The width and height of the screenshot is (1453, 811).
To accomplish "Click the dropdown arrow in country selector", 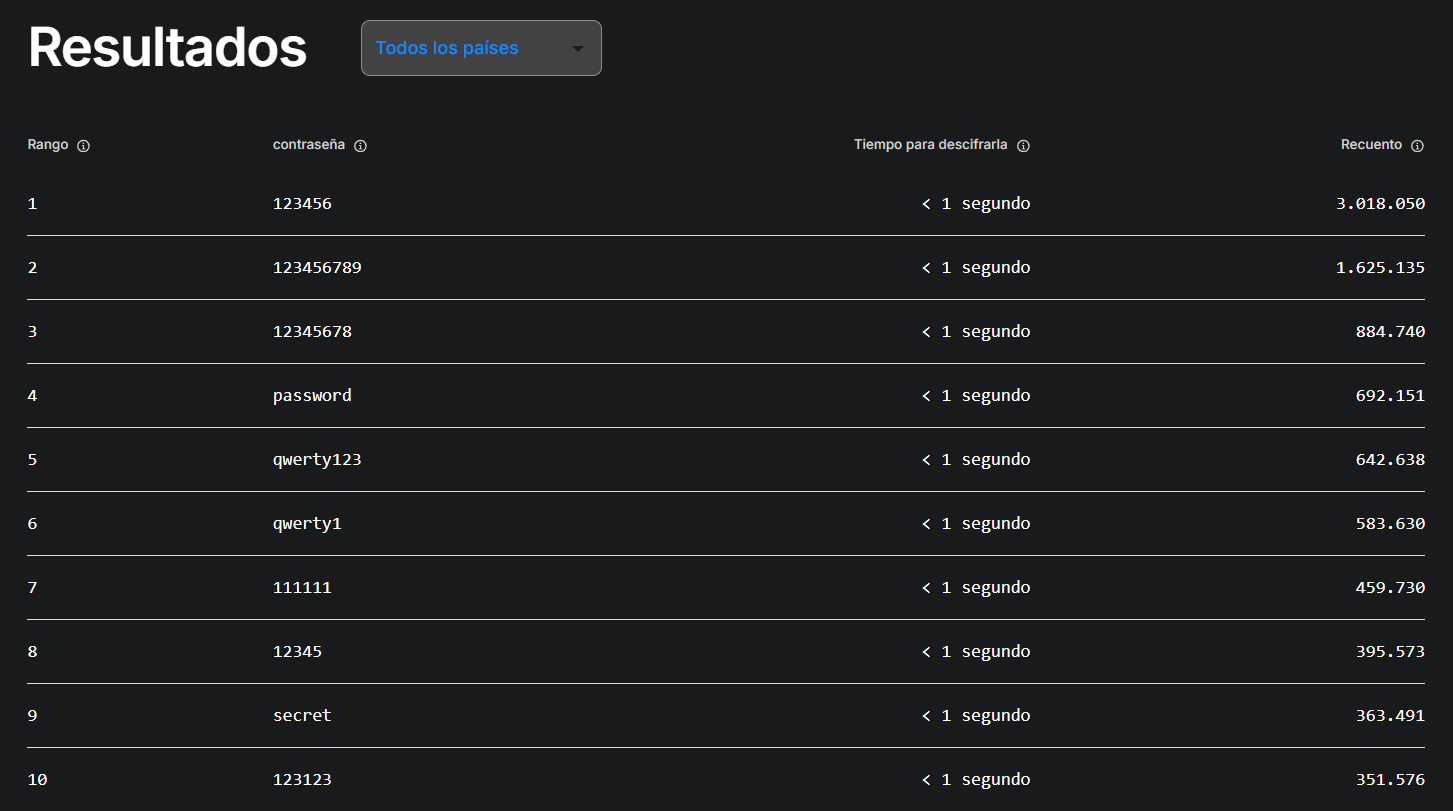I will pos(577,49).
